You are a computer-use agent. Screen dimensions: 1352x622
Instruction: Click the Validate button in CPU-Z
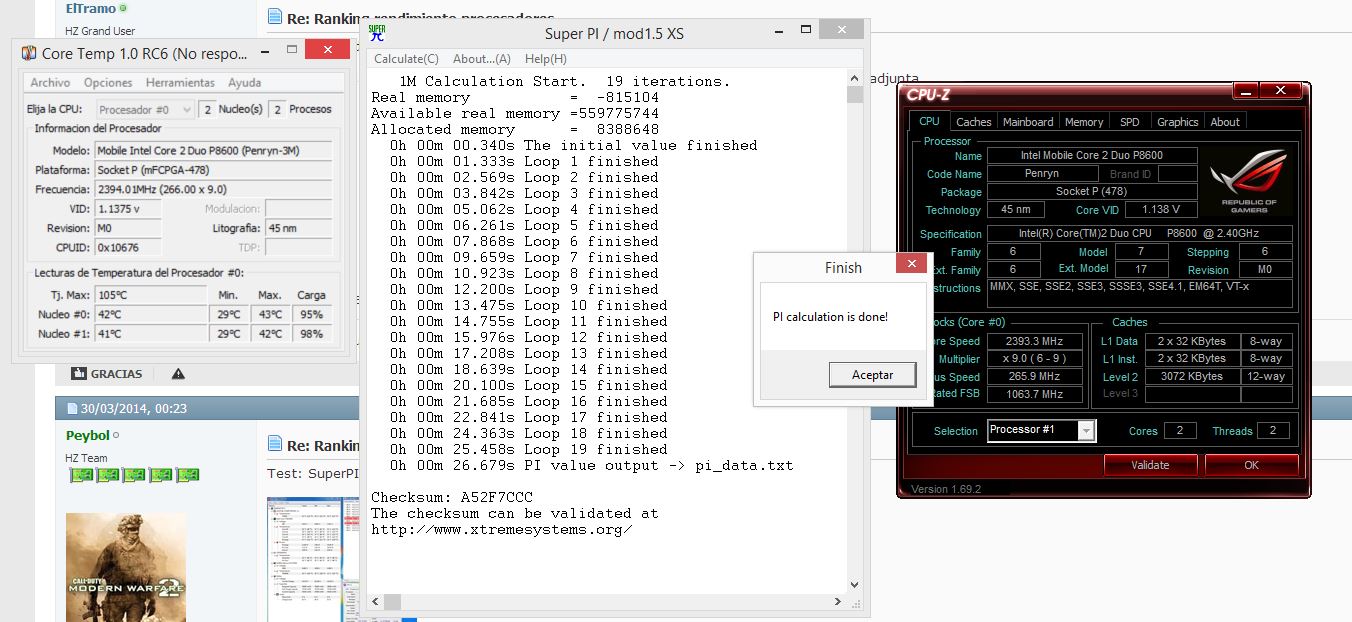(x=1150, y=465)
